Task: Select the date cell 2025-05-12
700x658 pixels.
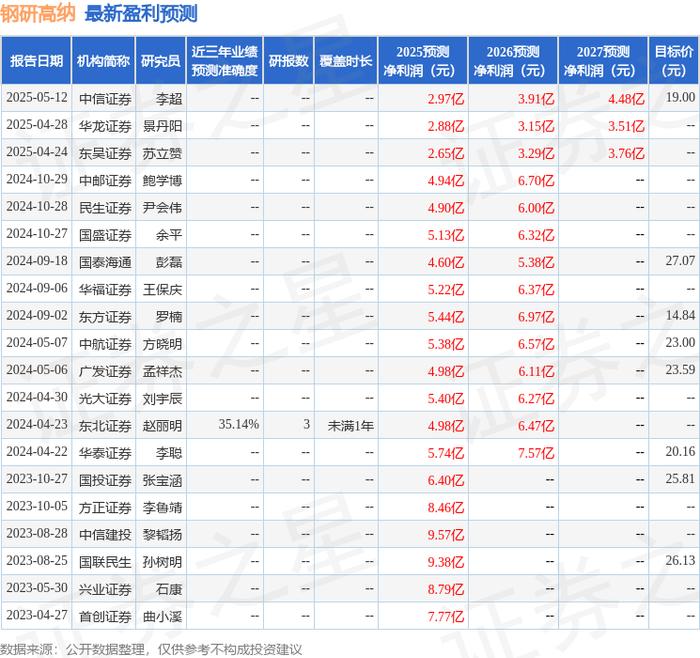Action: coord(37,98)
